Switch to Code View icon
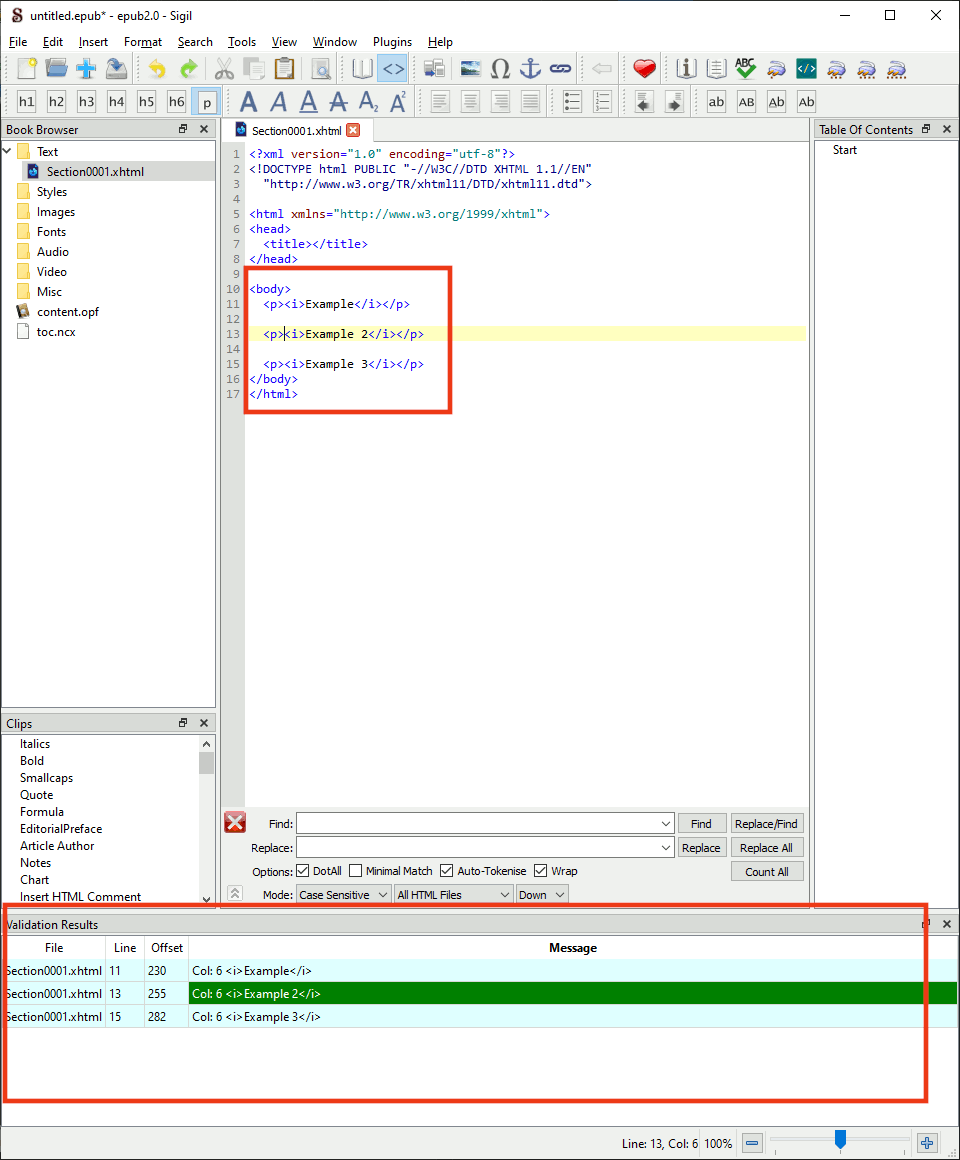 click(393, 69)
